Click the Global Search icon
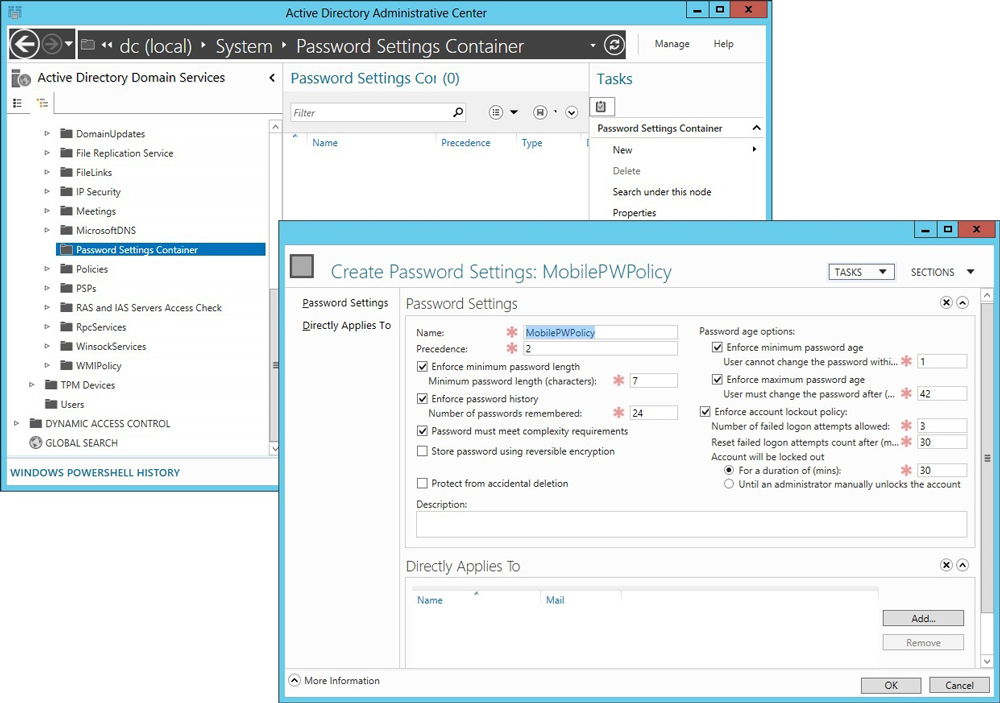This screenshot has height=703, width=1000. (36, 443)
